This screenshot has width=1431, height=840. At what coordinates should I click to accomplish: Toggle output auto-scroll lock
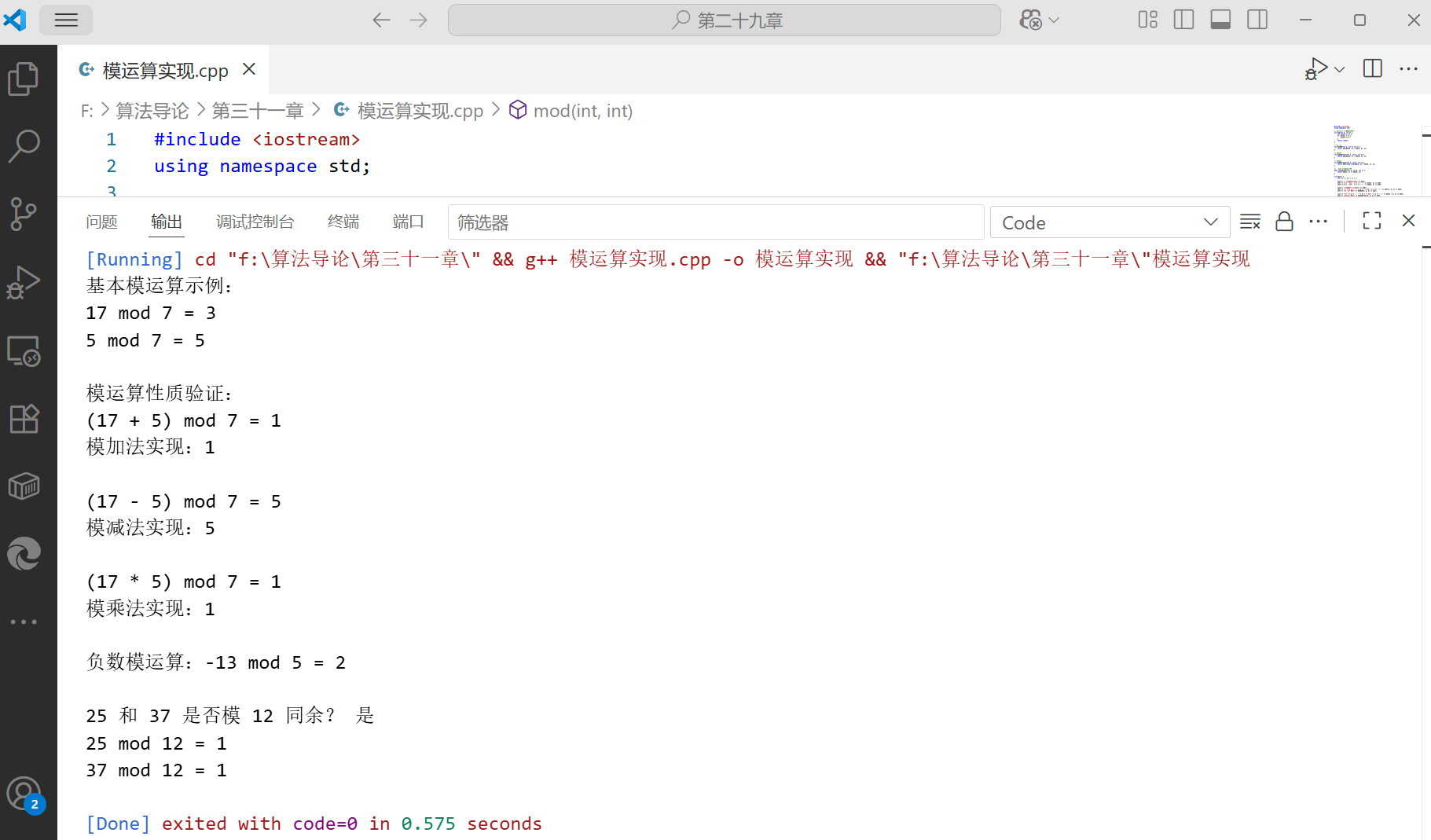click(1284, 222)
